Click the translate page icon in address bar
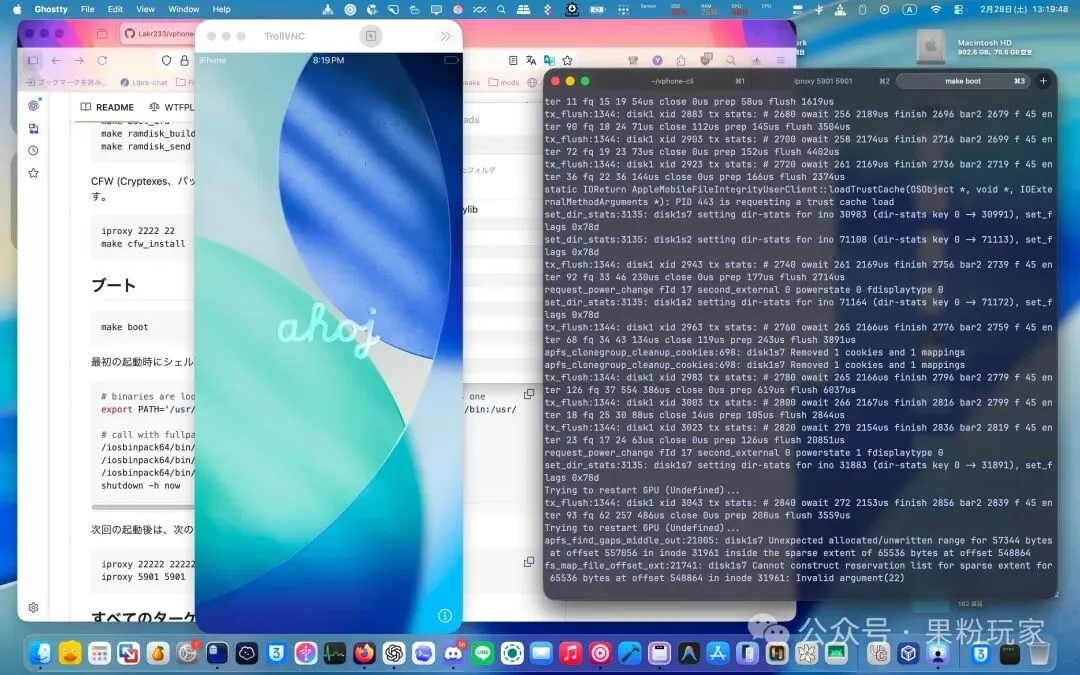 coord(530,61)
